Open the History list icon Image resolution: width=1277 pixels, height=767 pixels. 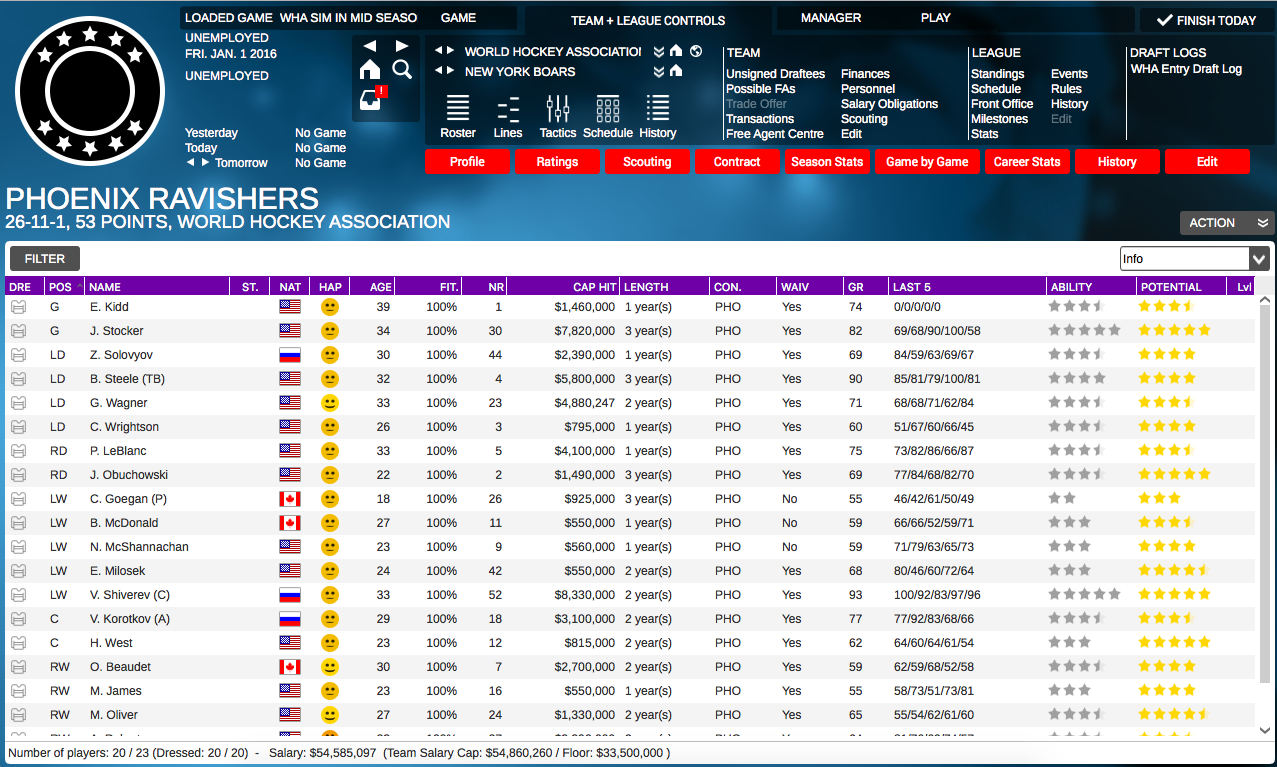[x=657, y=110]
